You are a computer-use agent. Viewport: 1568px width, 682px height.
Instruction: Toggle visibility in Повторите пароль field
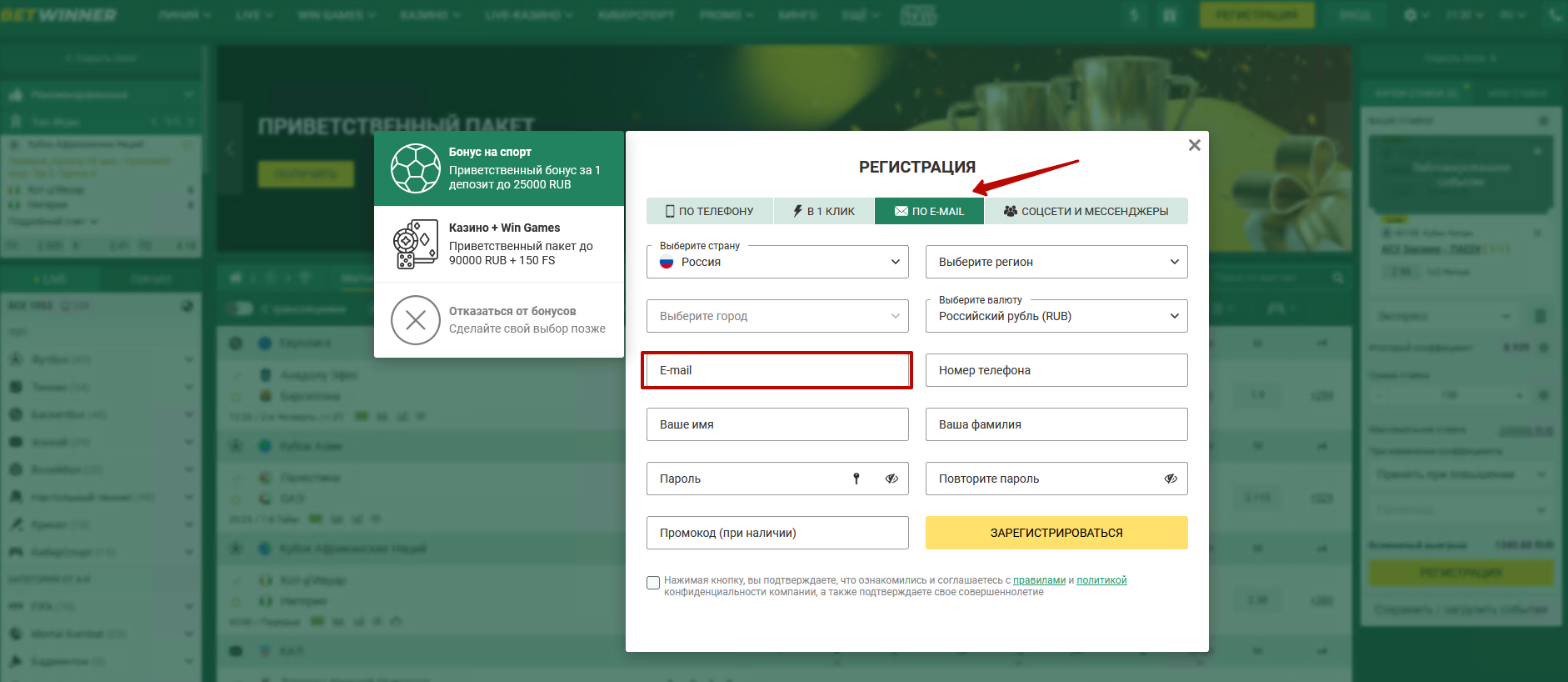[1171, 479]
